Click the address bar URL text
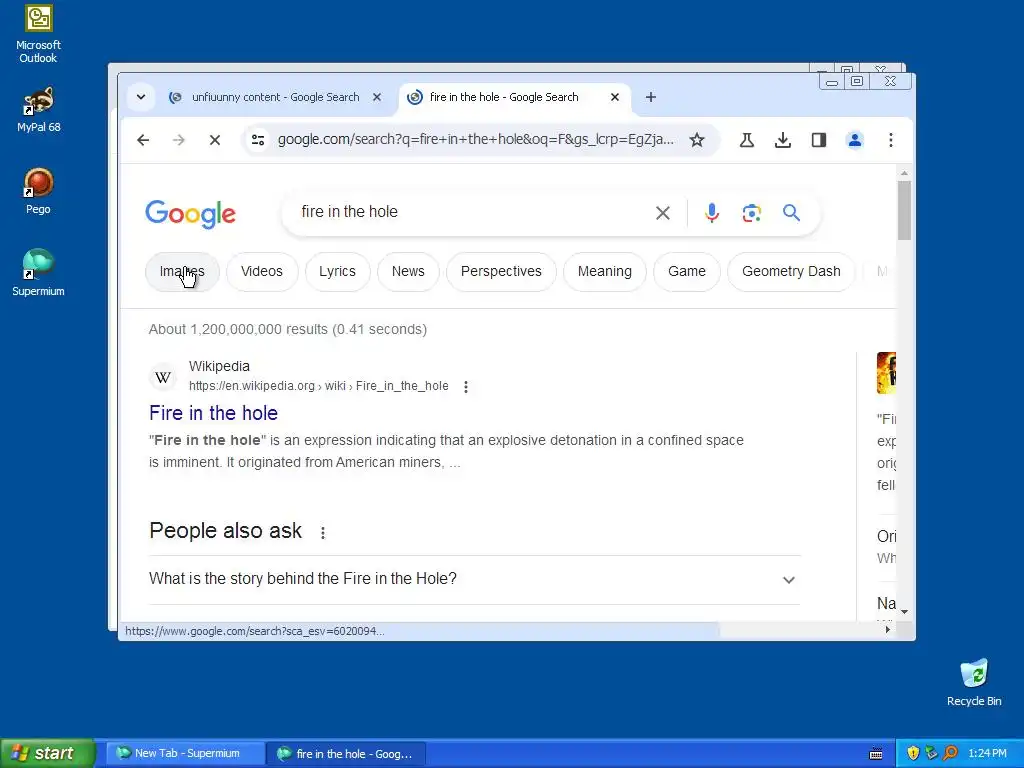 click(475, 140)
